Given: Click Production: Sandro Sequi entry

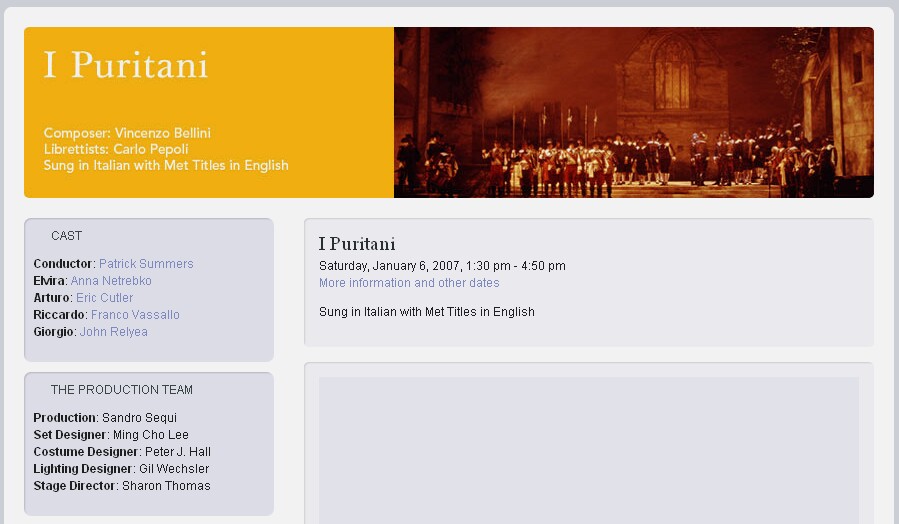Looking at the screenshot, I should pyautogui.click(x=105, y=418).
